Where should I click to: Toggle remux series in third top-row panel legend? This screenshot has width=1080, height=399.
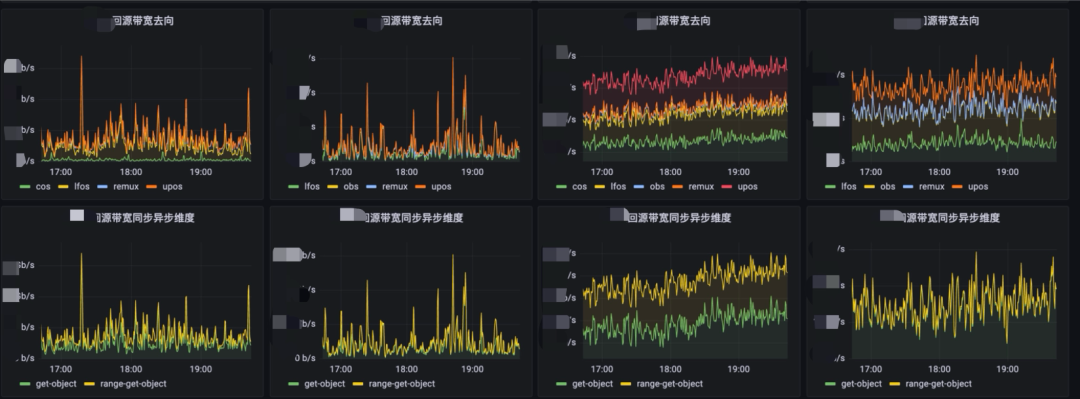701,187
